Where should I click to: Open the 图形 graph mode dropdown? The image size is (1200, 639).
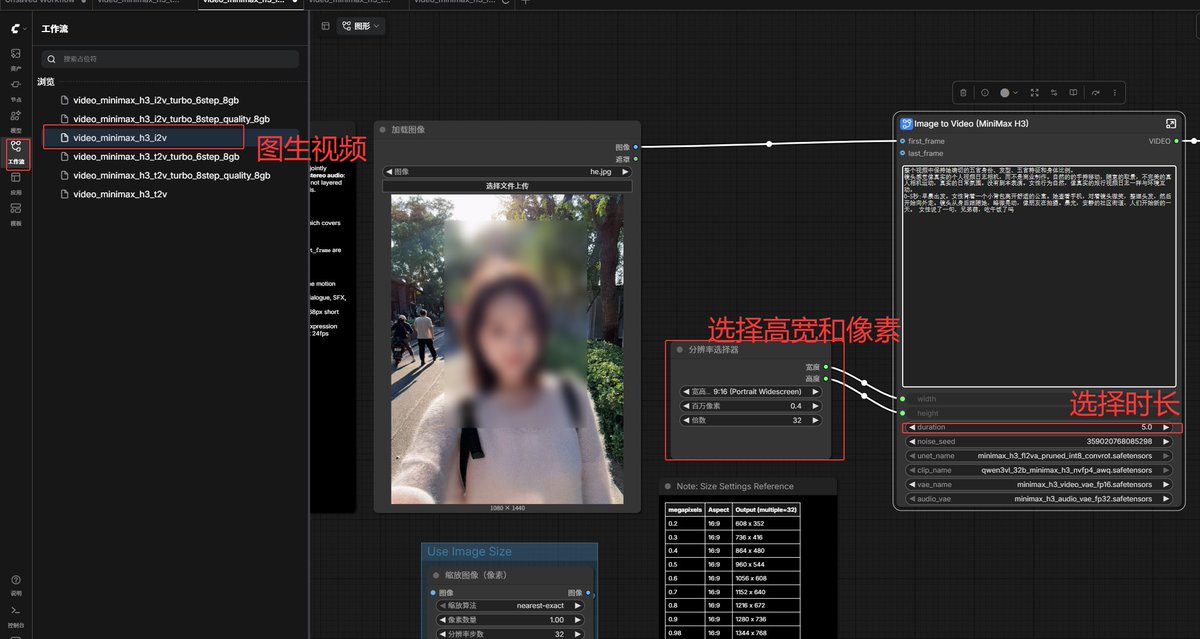[361, 26]
